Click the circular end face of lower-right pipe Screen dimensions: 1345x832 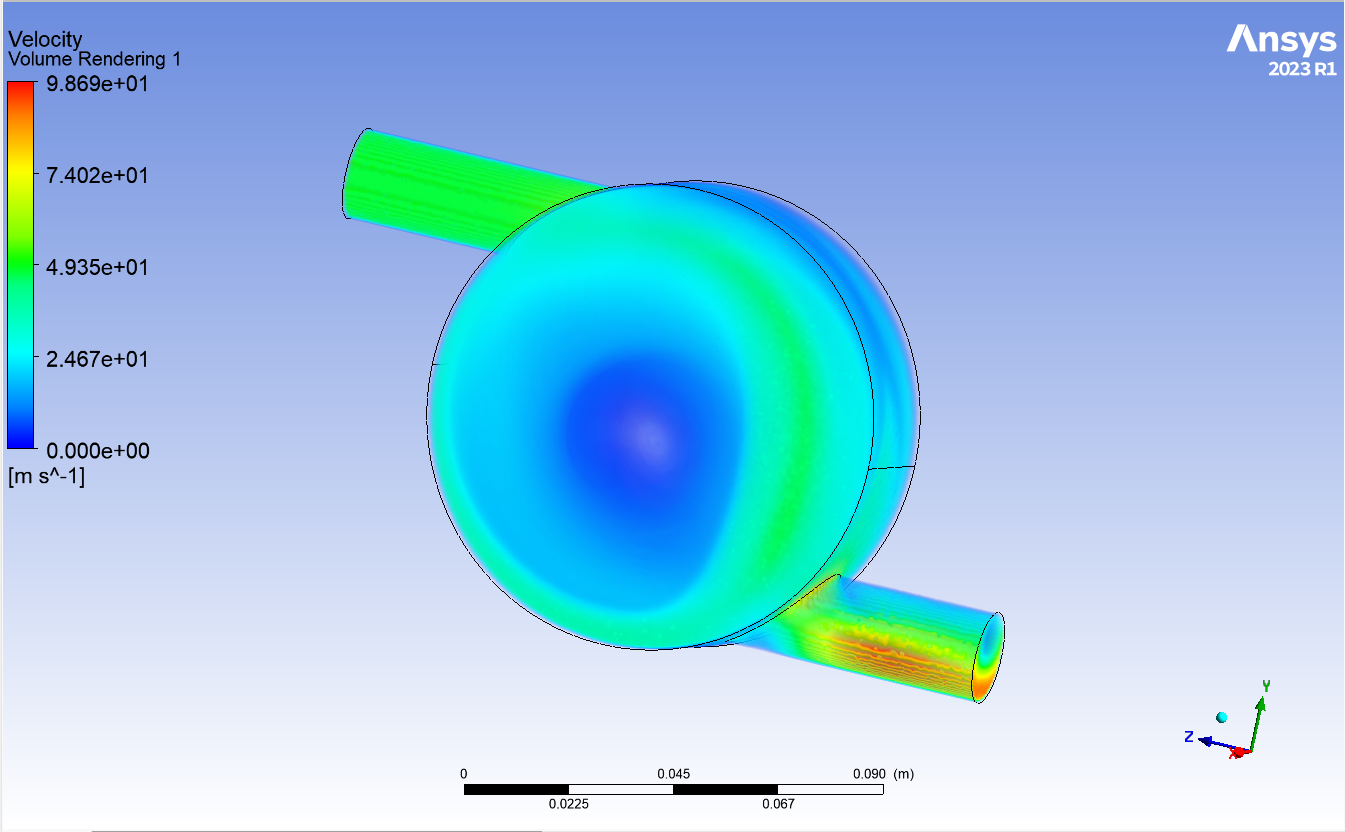(x=989, y=658)
